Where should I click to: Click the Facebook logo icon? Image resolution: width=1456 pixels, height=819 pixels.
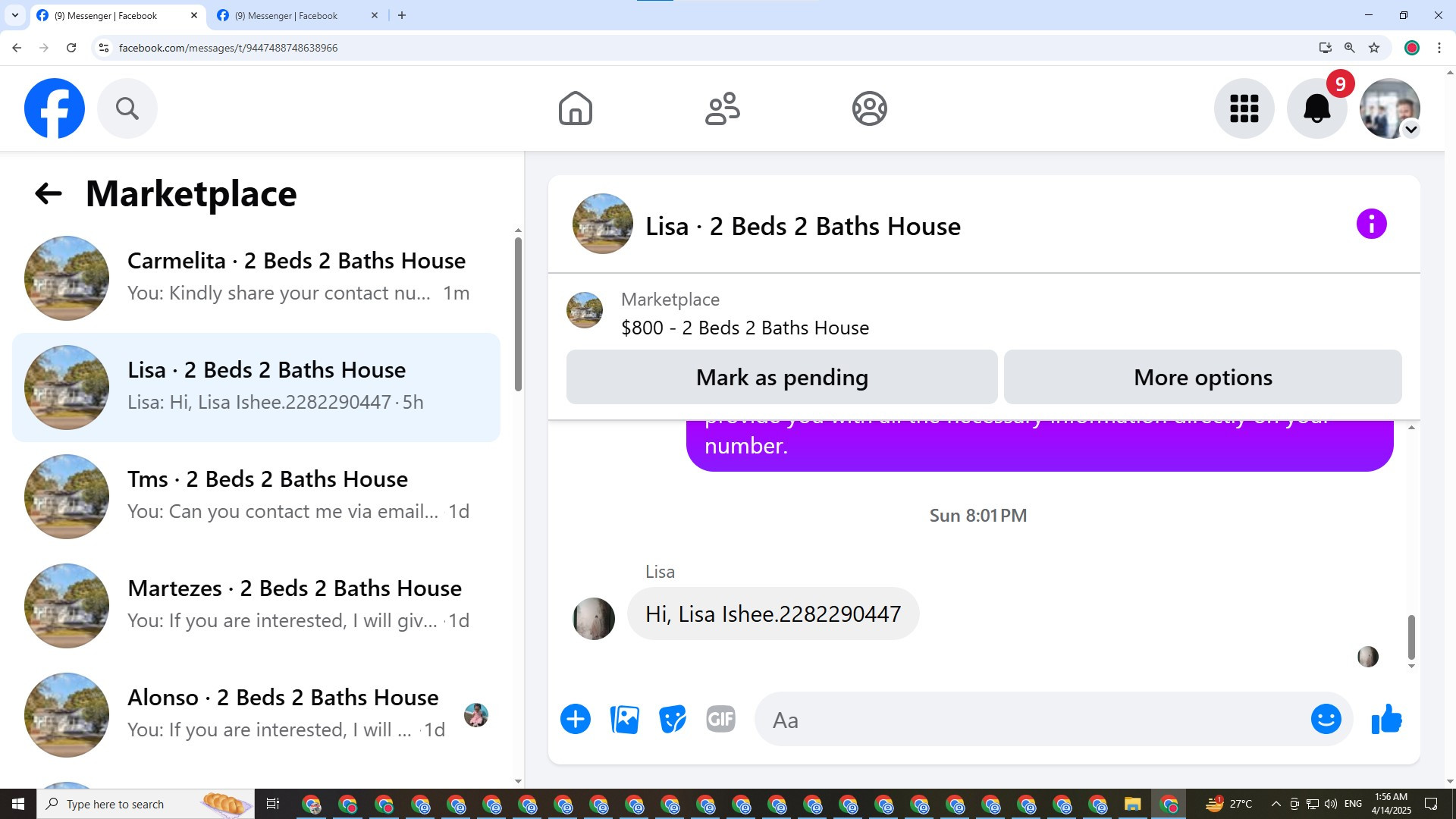coord(55,108)
